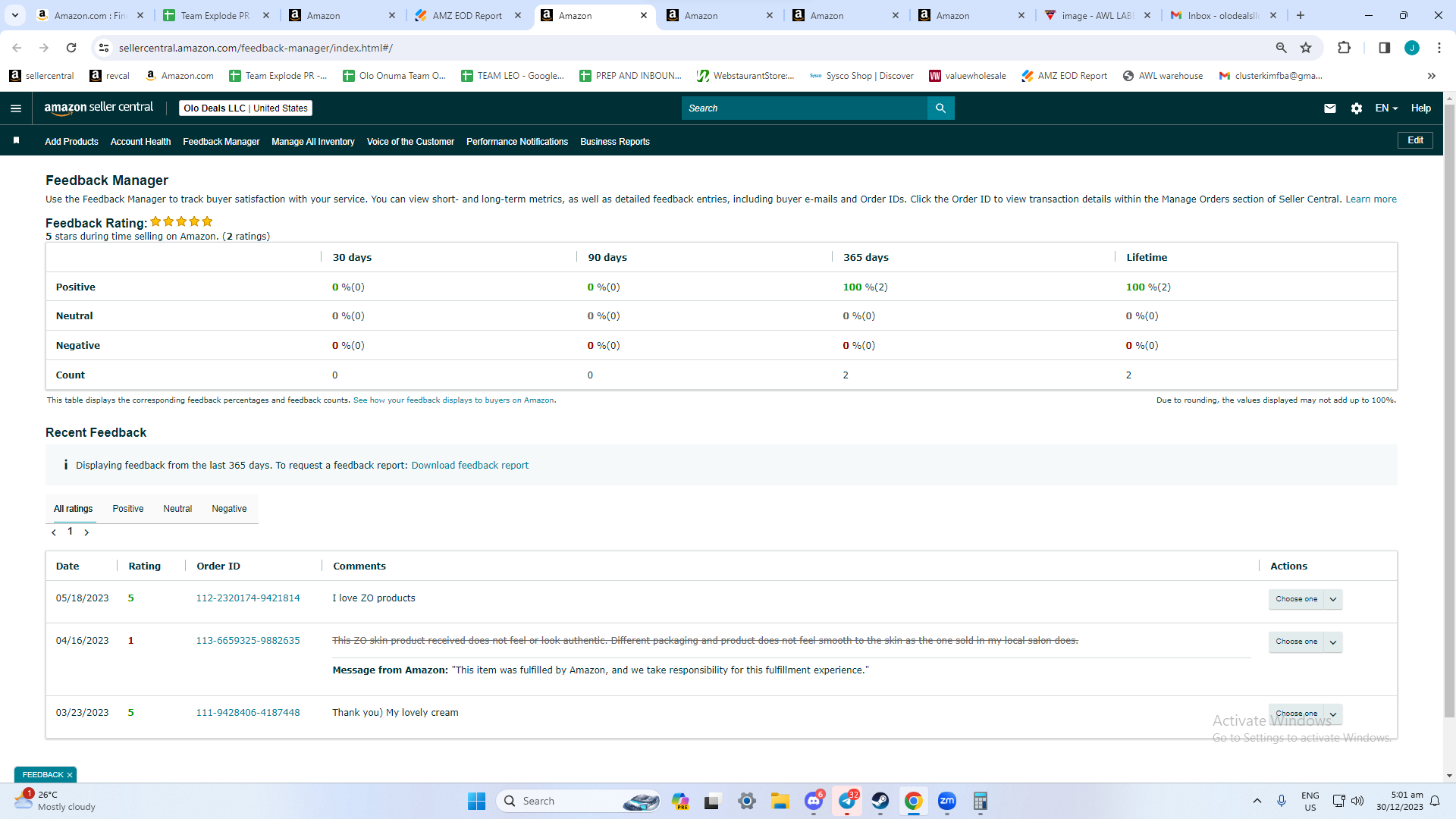Show more bookmarks with the overflow chevron
Viewport: 1456px width, 819px height.
click(x=1431, y=76)
